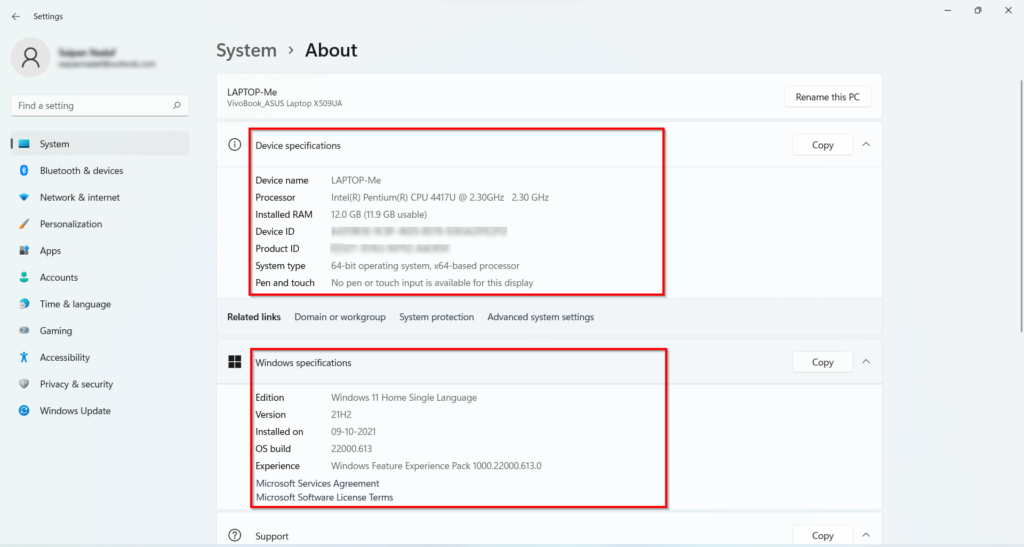This screenshot has height=547, width=1024.
Task: Open Network & internet settings
Action: coord(100,197)
